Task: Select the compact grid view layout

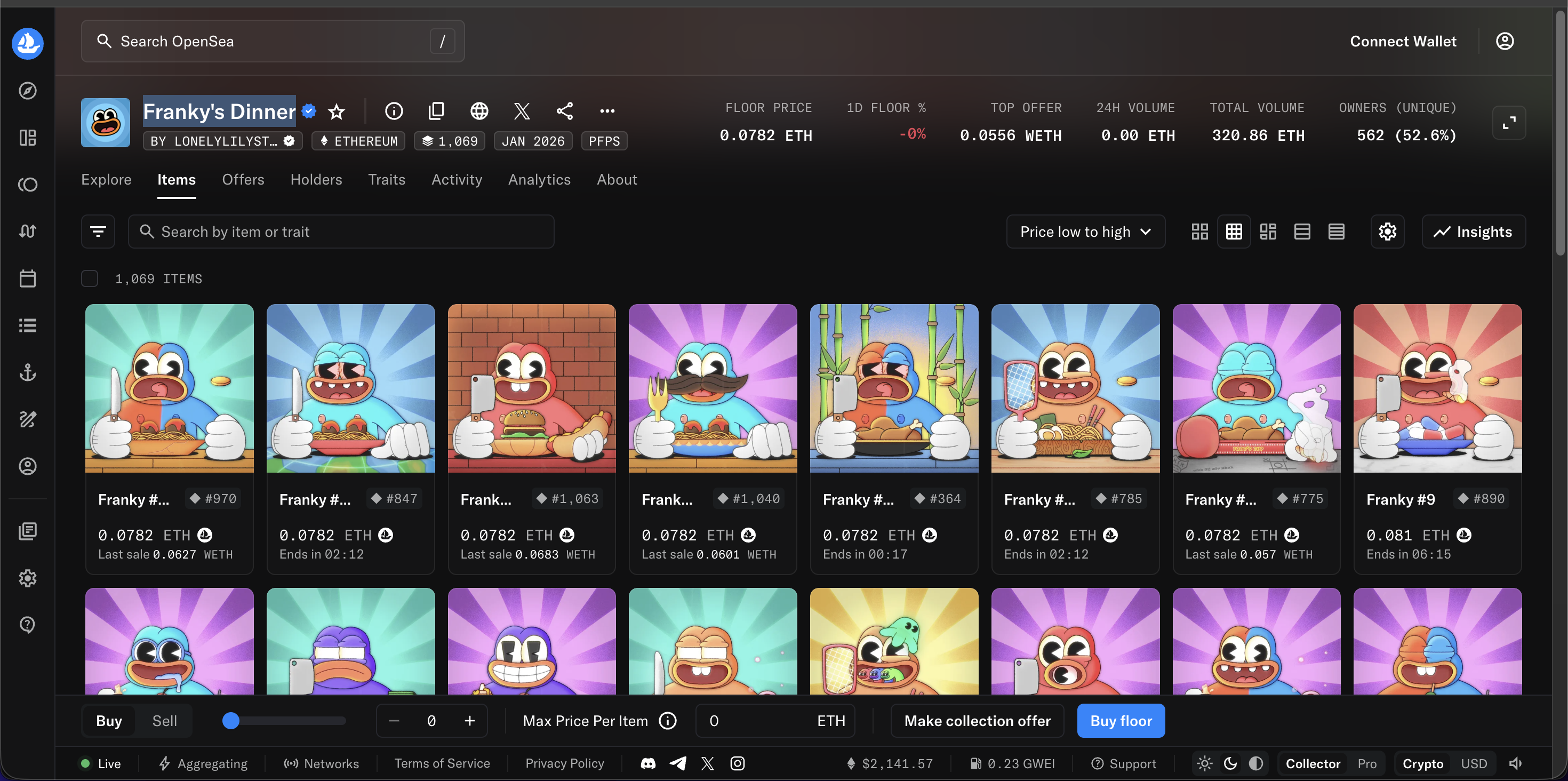Action: click(x=1234, y=232)
